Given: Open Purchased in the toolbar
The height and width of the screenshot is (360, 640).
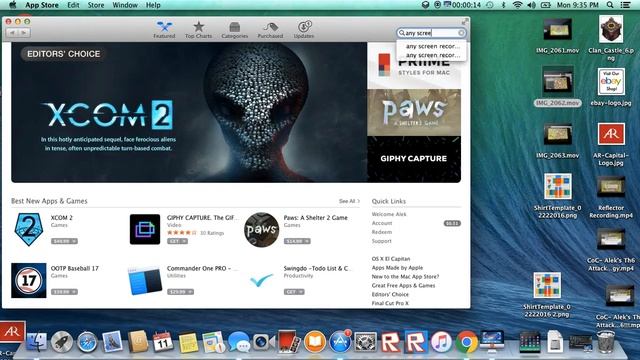Looking at the screenshot, I should tap(270, 30).
